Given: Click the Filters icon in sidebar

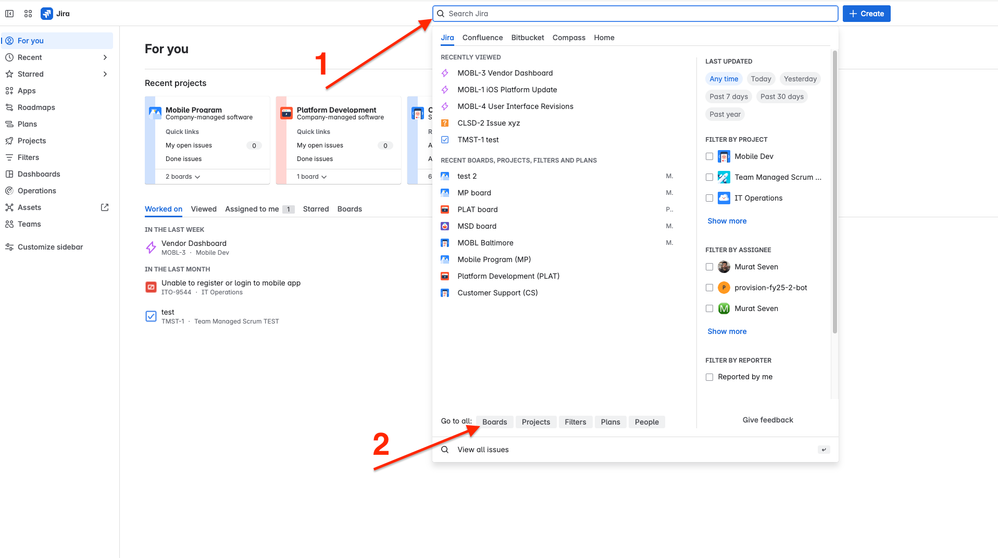Looking at the screenshot, I should 10,157.
